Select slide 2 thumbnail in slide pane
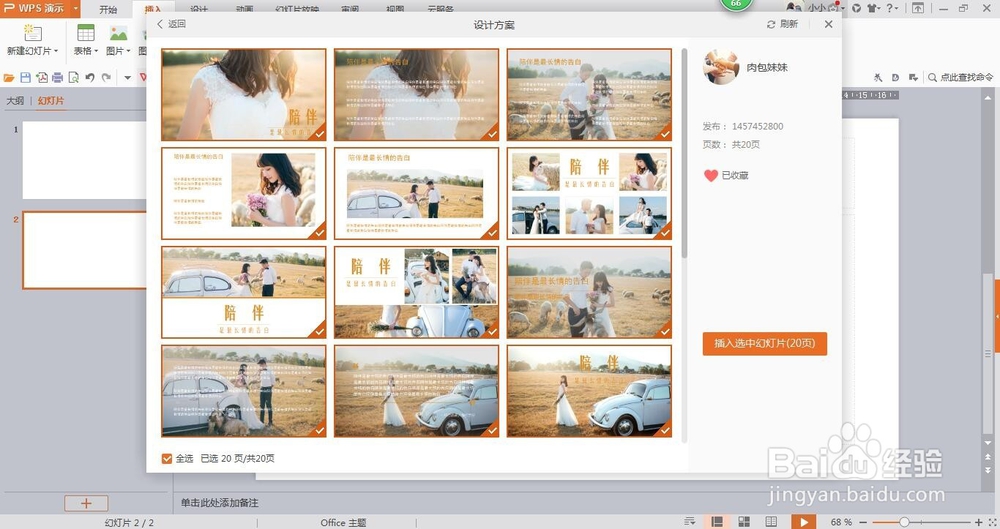 click(84, 250)
